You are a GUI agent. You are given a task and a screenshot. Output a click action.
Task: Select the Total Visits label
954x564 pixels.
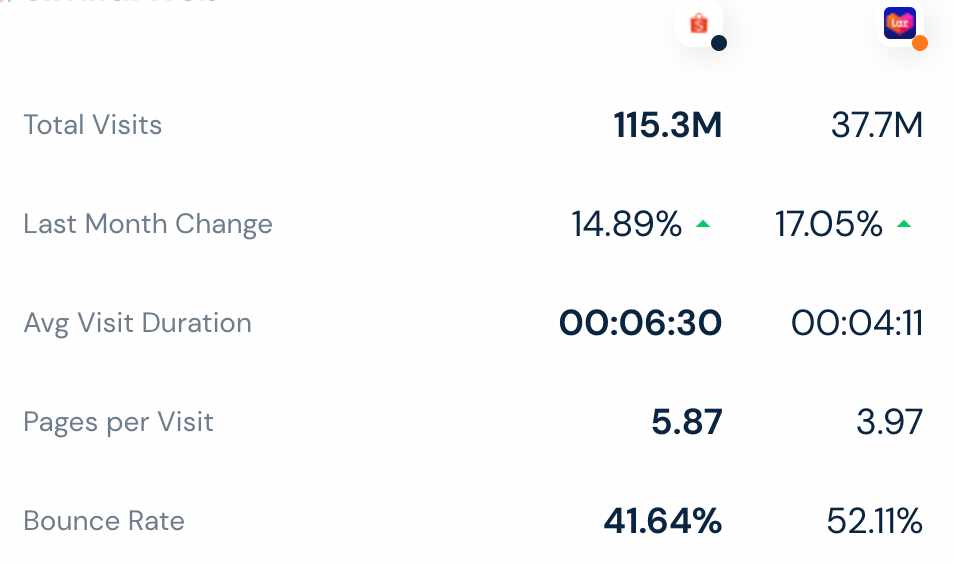pos(92,125)
